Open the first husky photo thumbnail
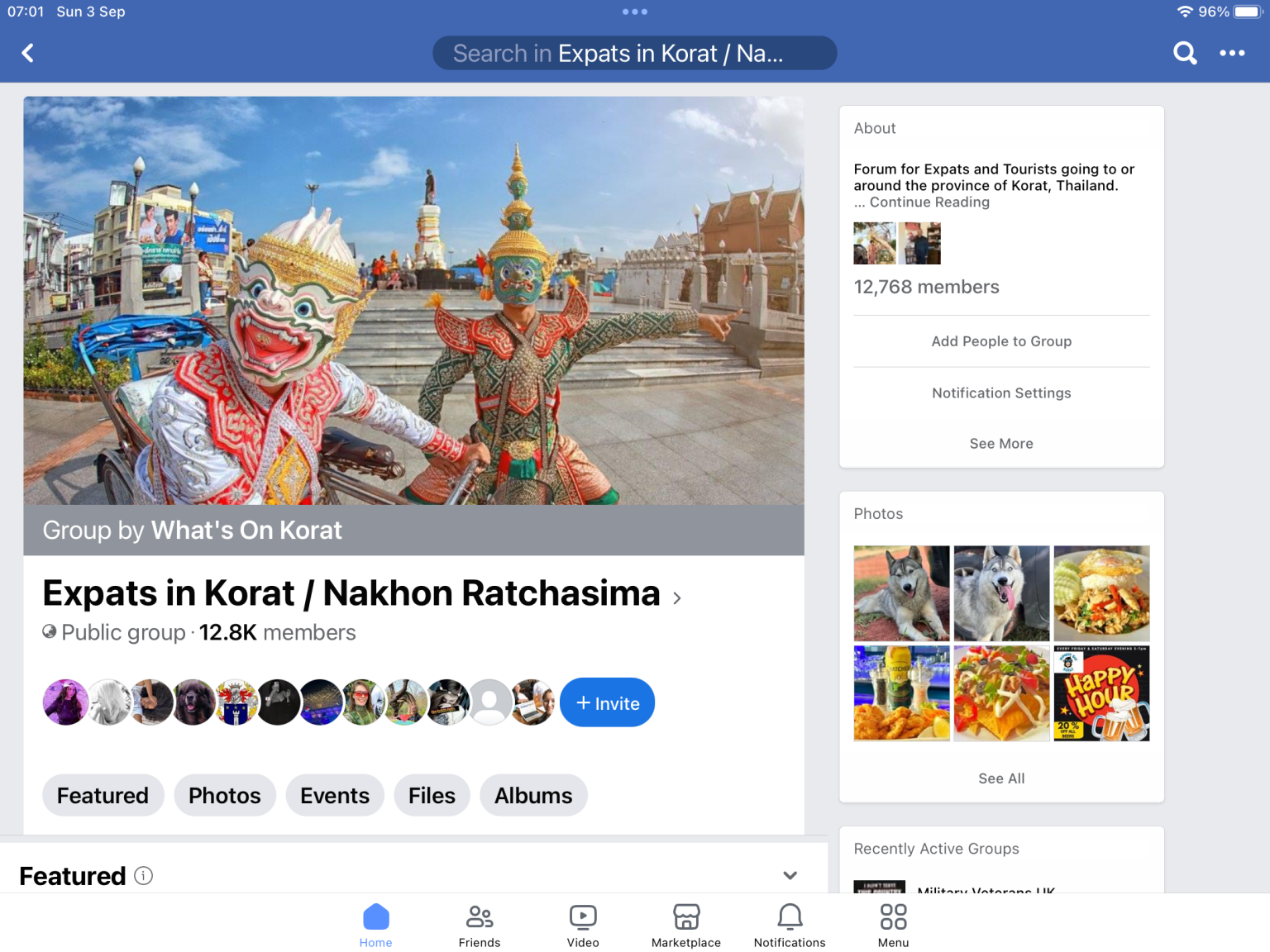The height and width of the screenshot is (952, 1270). tap(901, 593)
